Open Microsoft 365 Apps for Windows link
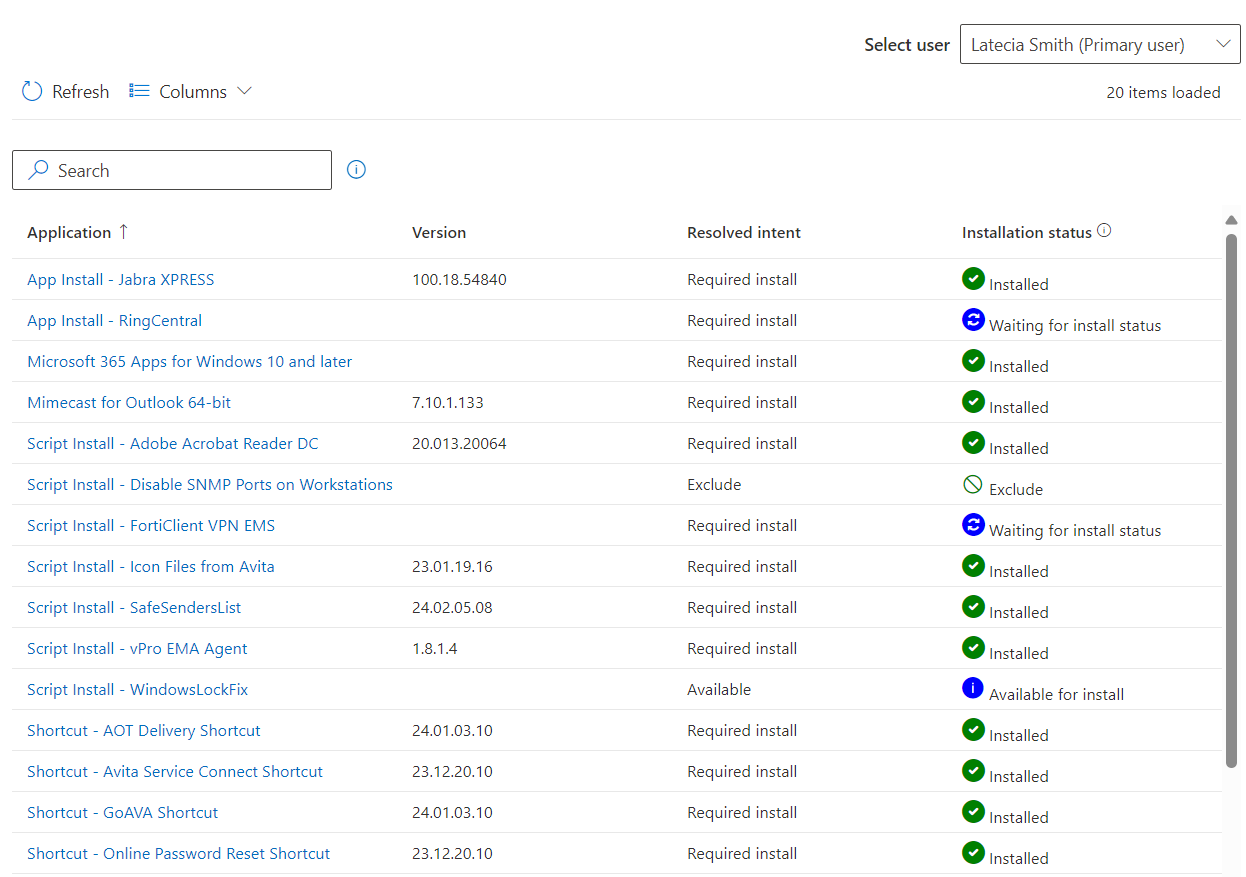 pos(189,362)
